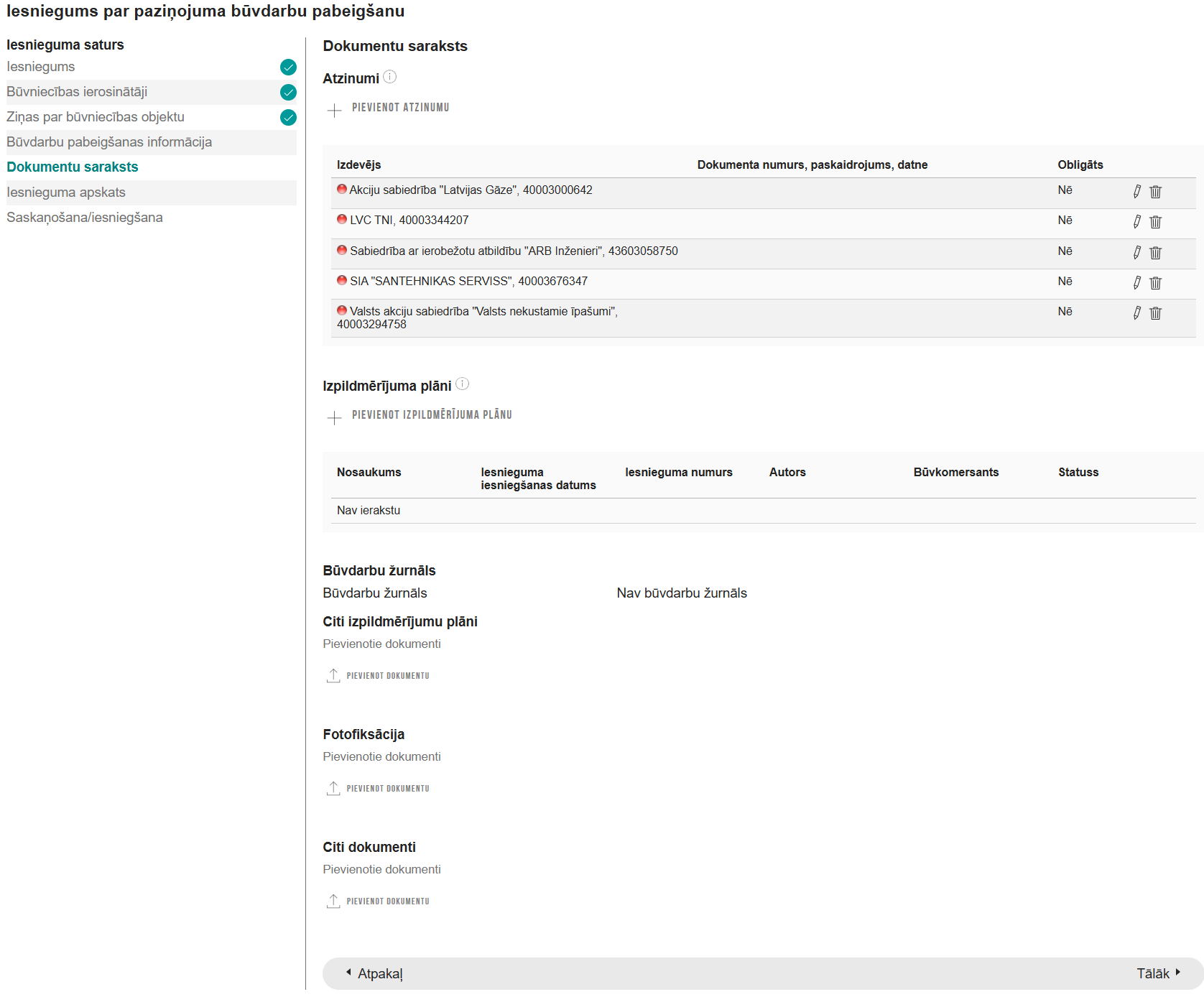This screenshot has width=1204, height=997.
Task: Edit the SANTEHNIKAS SERVISS row
Action: 1137,283
